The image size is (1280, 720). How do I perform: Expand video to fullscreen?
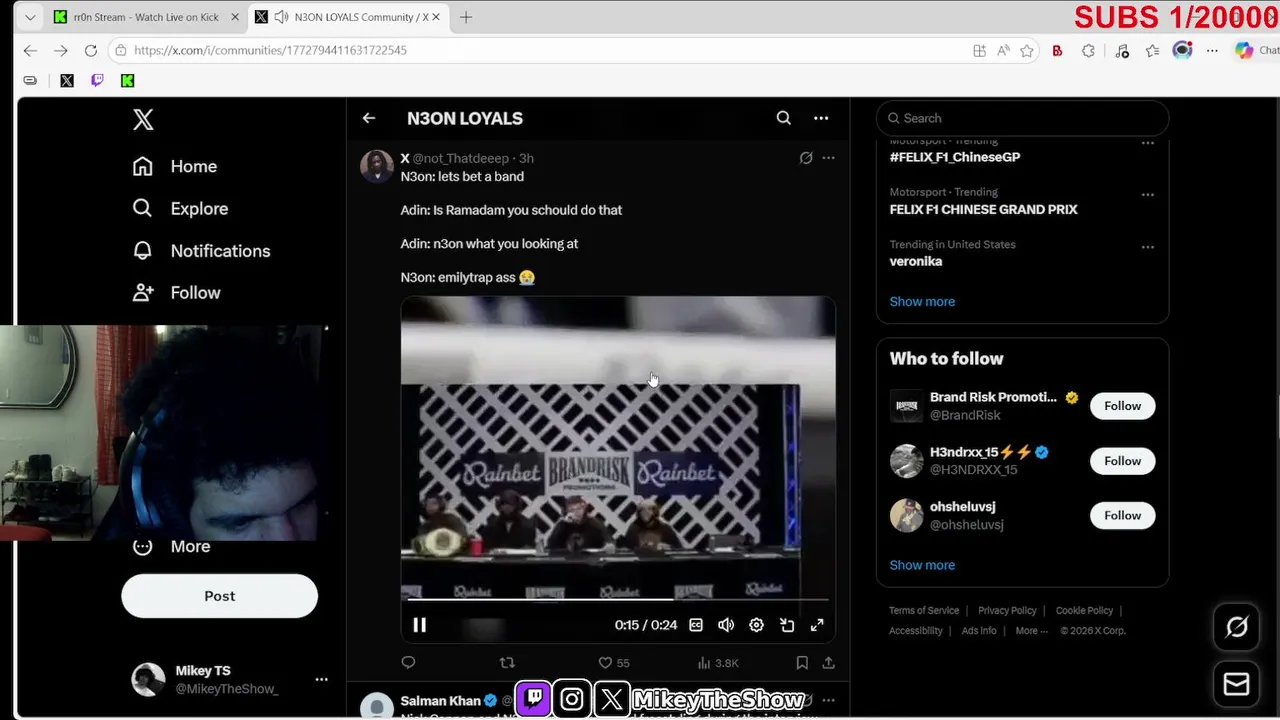click(817, 625)
